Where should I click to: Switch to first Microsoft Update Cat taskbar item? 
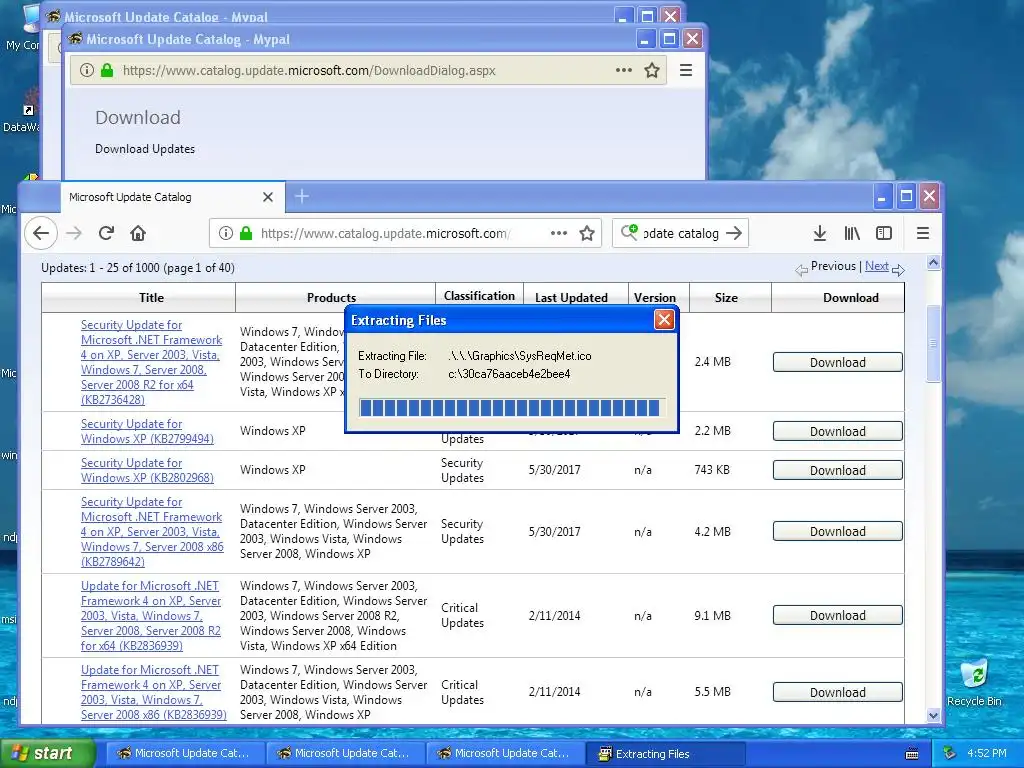[x=186, y=754]
